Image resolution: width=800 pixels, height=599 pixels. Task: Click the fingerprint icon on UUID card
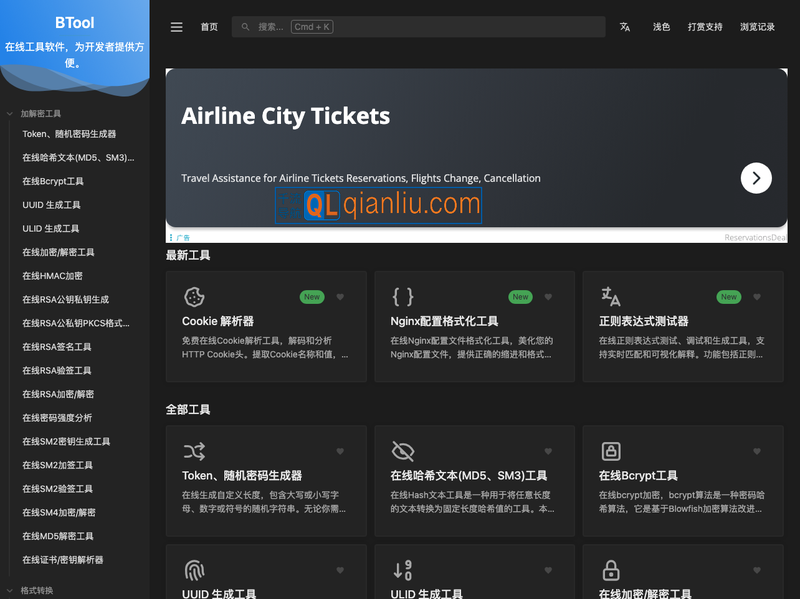195,570
